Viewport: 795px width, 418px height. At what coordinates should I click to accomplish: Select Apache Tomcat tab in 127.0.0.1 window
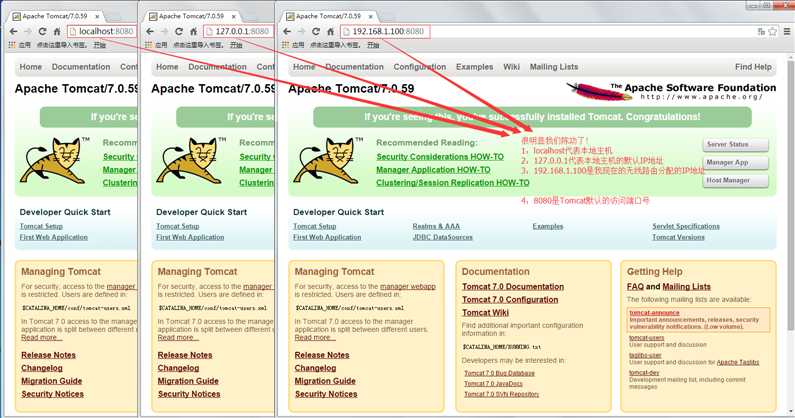[x=191, y=16]
